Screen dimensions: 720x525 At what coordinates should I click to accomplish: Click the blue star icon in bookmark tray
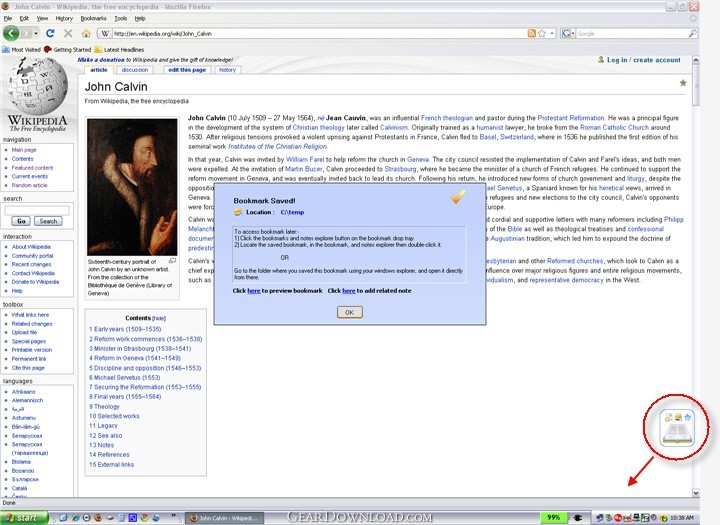[688, 417]
